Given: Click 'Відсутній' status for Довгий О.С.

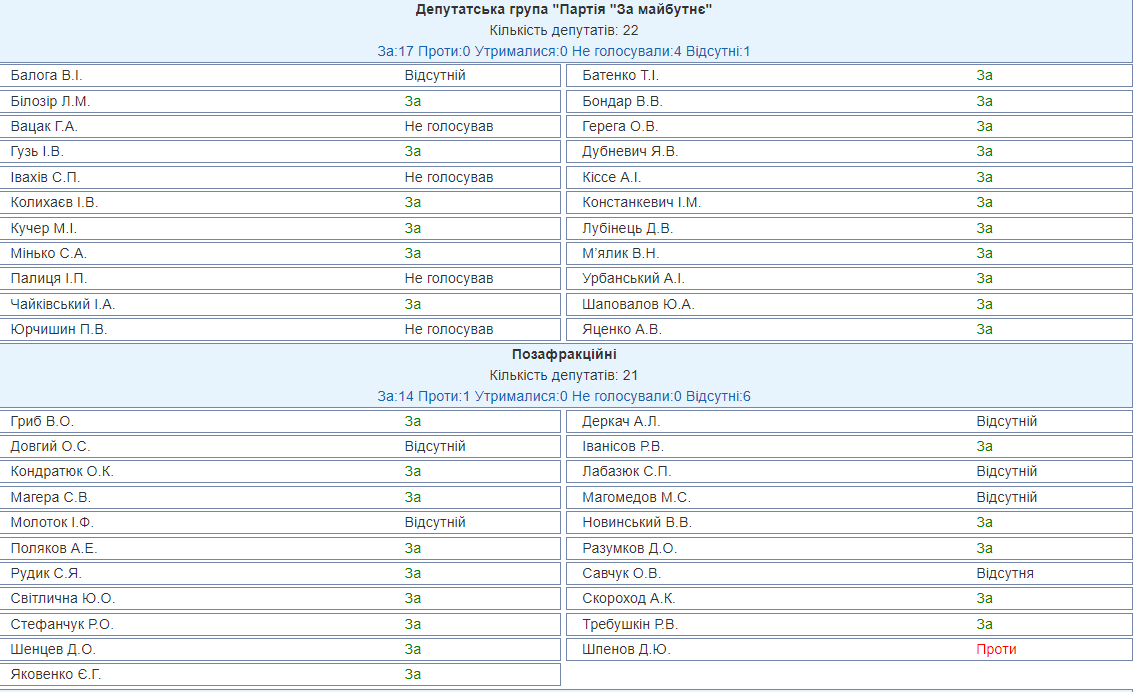Looking at the screenshot, I should [435, 447].
